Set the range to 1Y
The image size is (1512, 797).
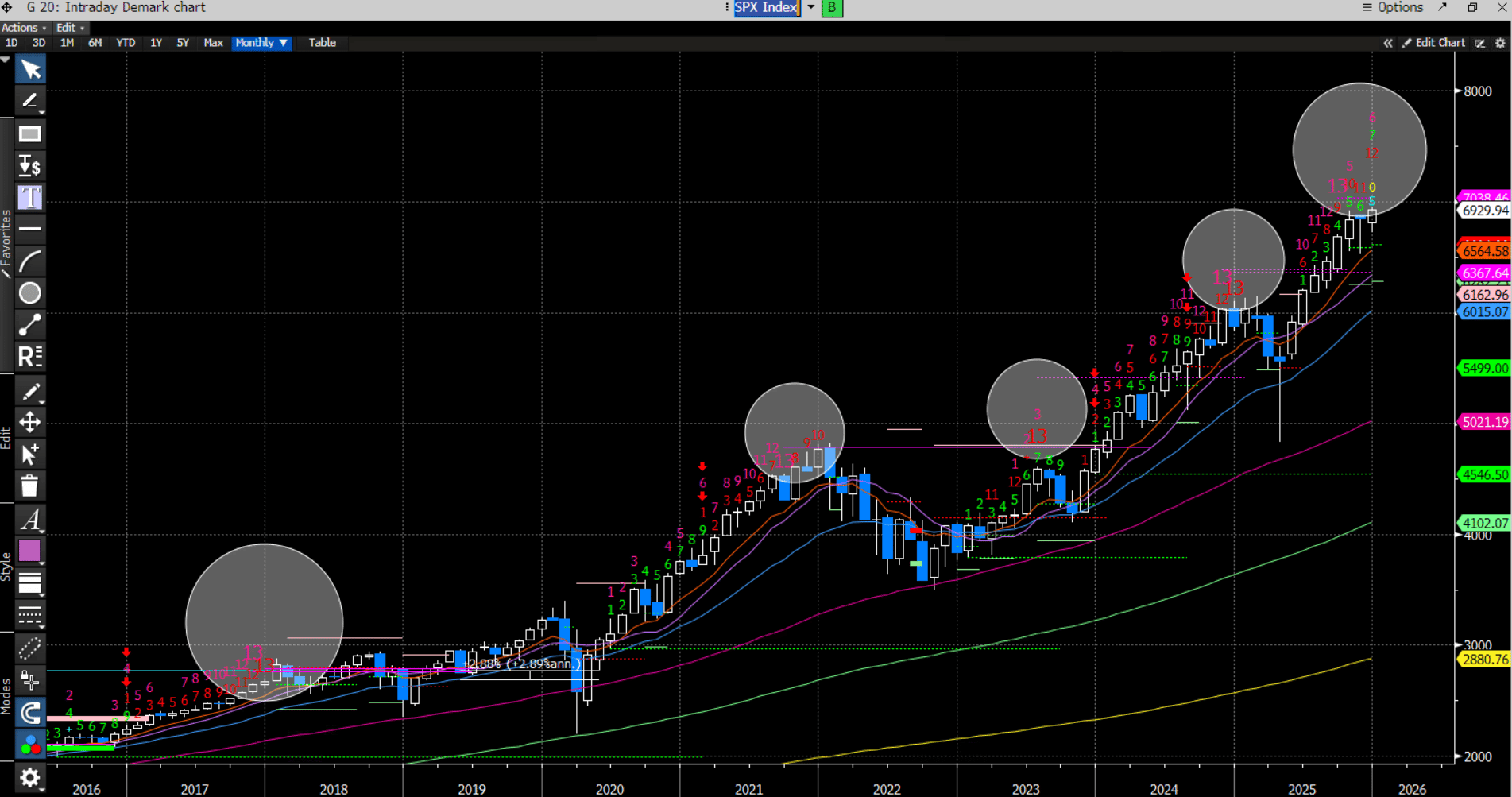click(x=157, y=43)
